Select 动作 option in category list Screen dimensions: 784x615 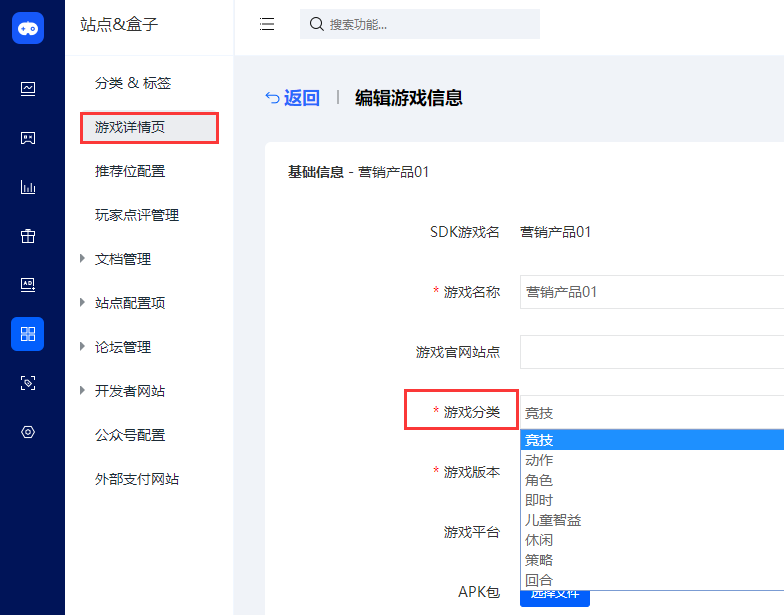(x=652, y=460)
